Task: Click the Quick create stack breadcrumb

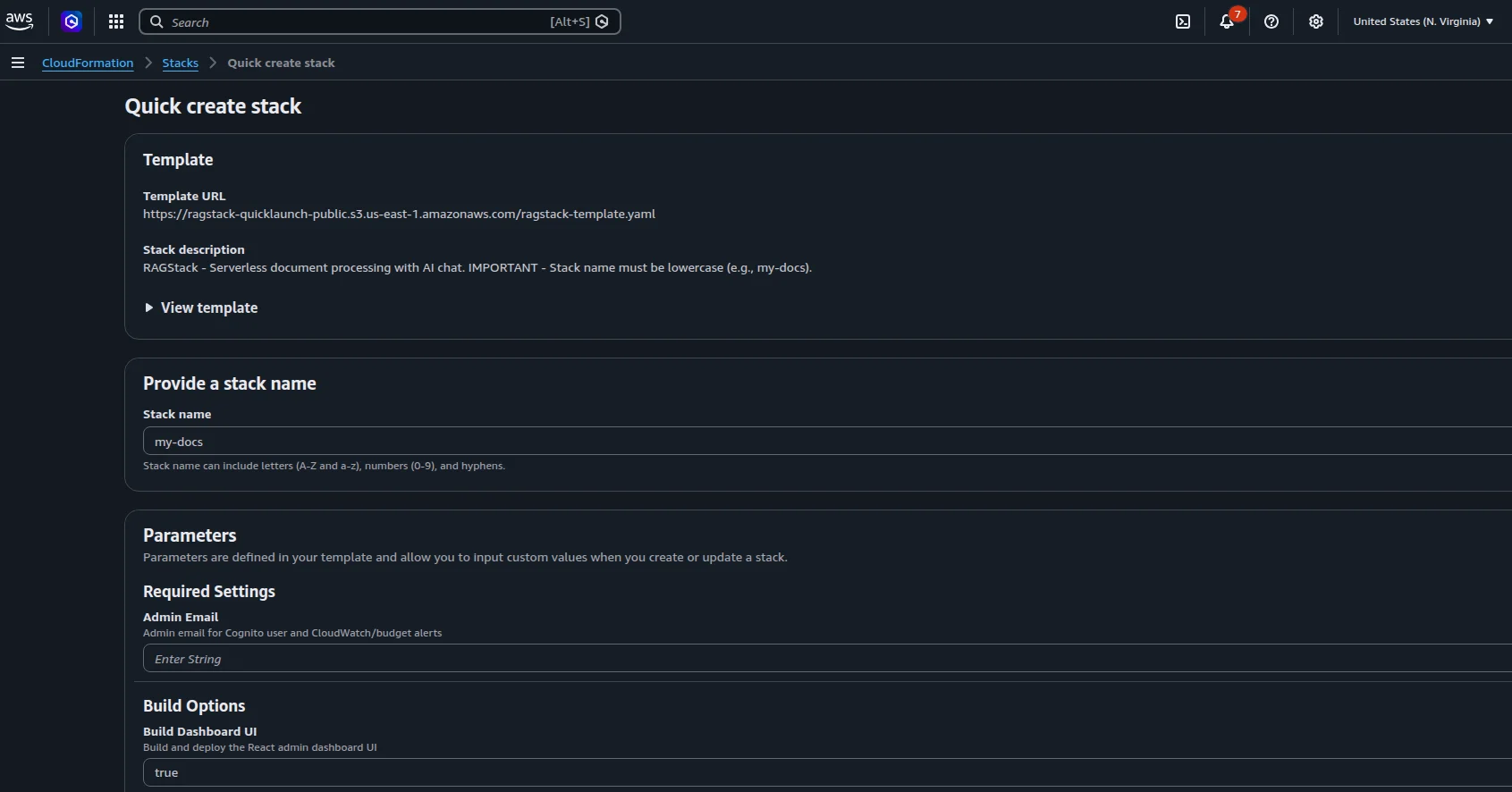Action: click(281, 63)
